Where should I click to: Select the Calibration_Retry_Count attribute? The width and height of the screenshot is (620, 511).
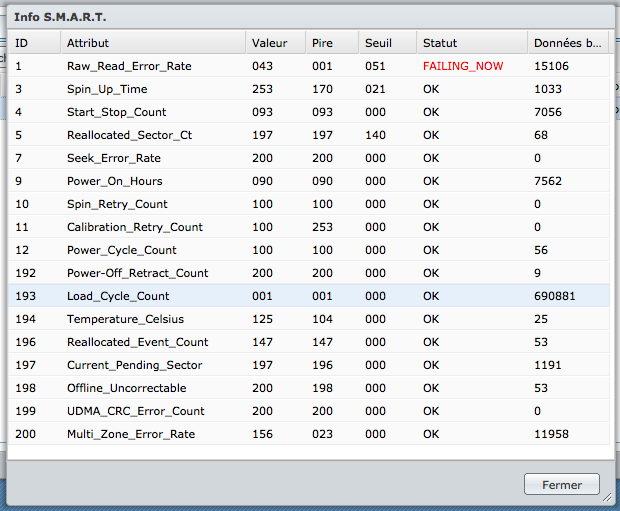pos(135,227)
